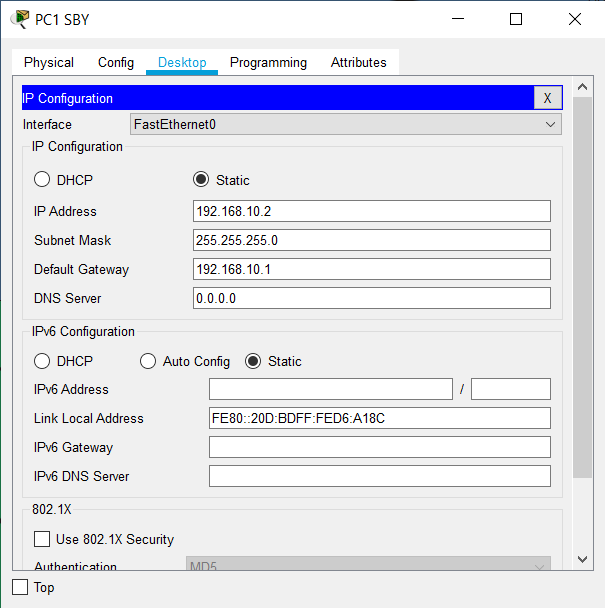
Task: Click the IPv6 DNS Server field
Action: click(380, 476)
